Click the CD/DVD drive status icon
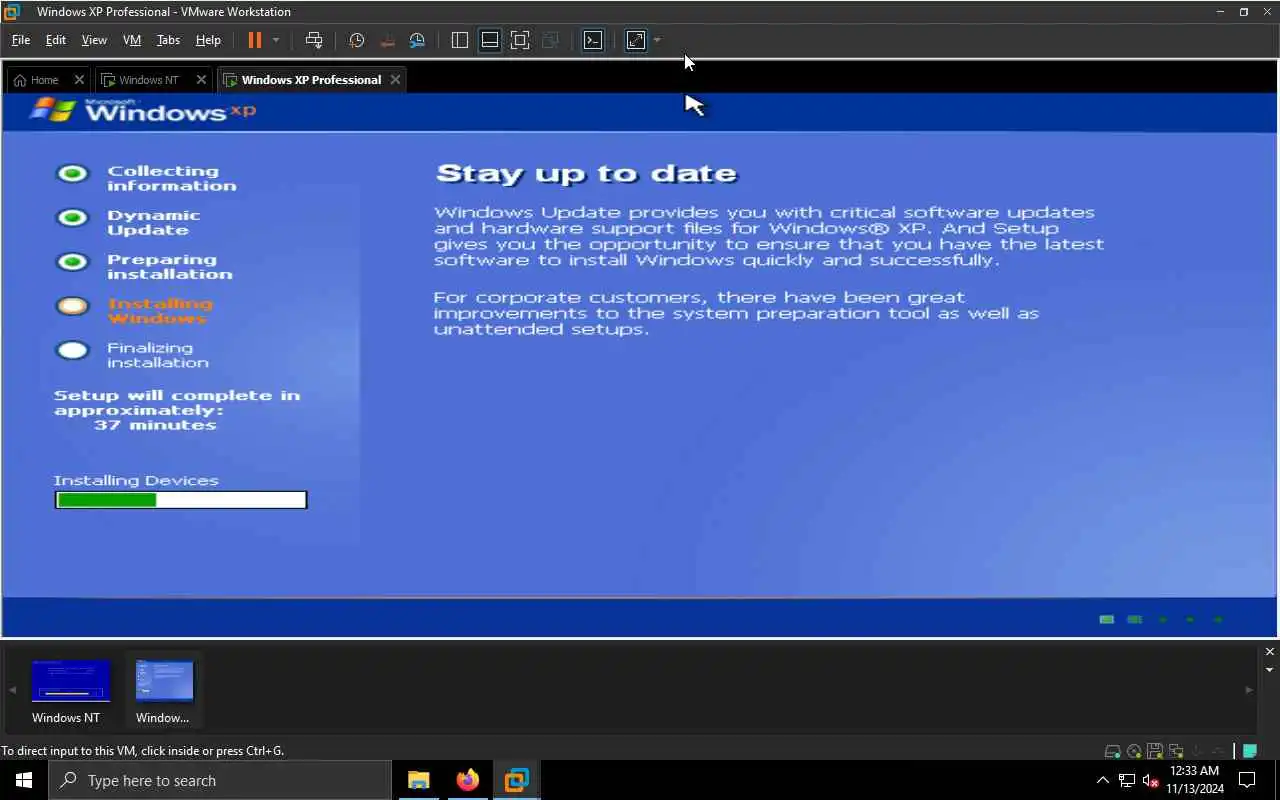 coord(1134,751)
